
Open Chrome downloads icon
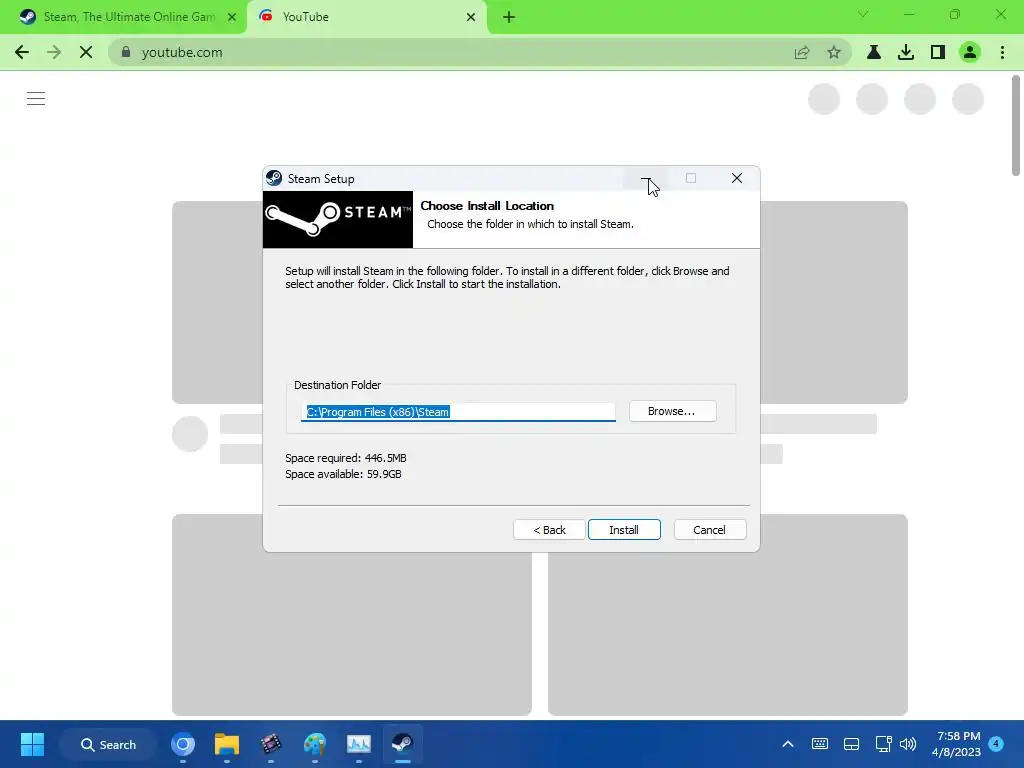click(x=906, y=52)
